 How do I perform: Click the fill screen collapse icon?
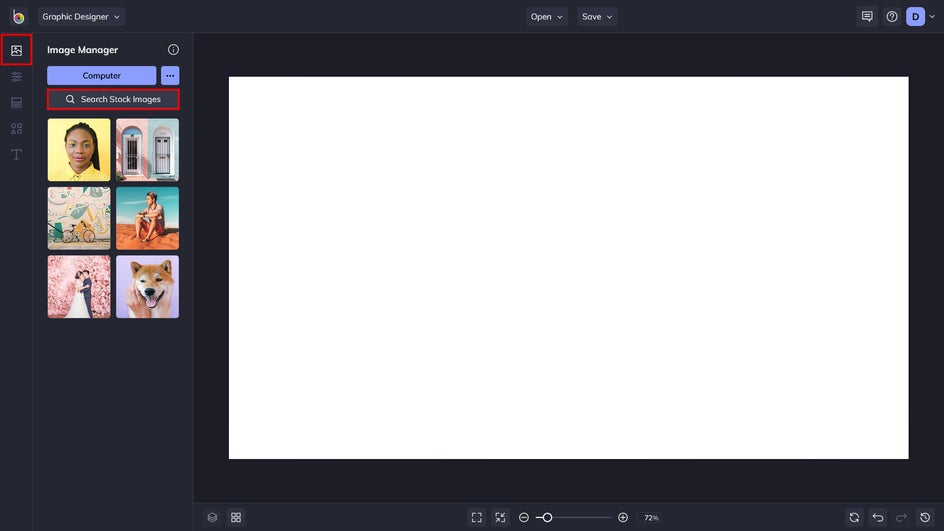click(500, 517)
